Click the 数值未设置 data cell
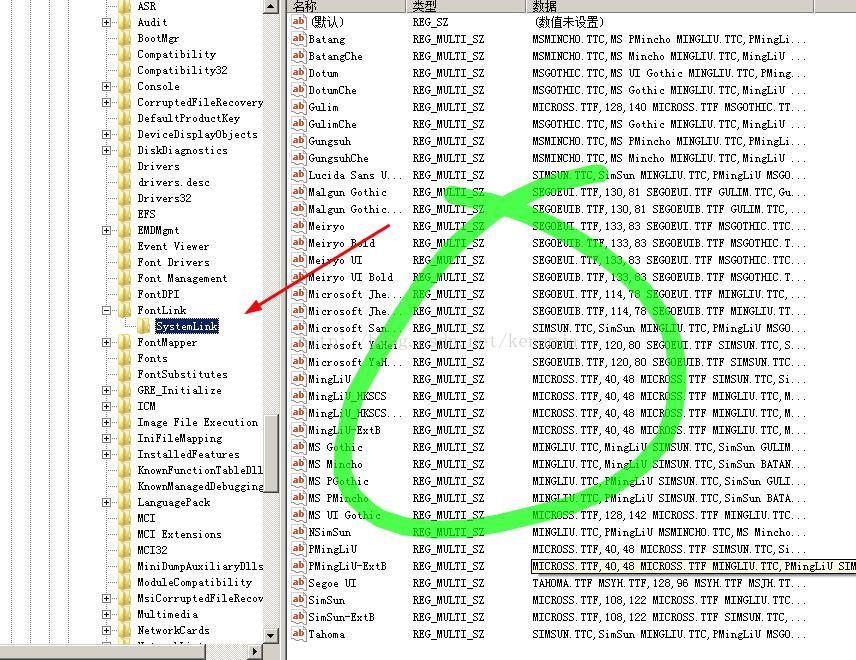The image size is (856, 660). (x=568, y=22)
